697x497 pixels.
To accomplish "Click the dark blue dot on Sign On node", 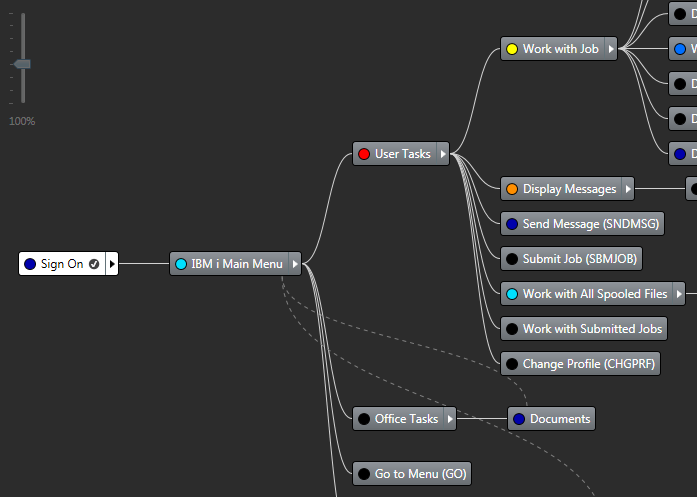I will 30,264.
